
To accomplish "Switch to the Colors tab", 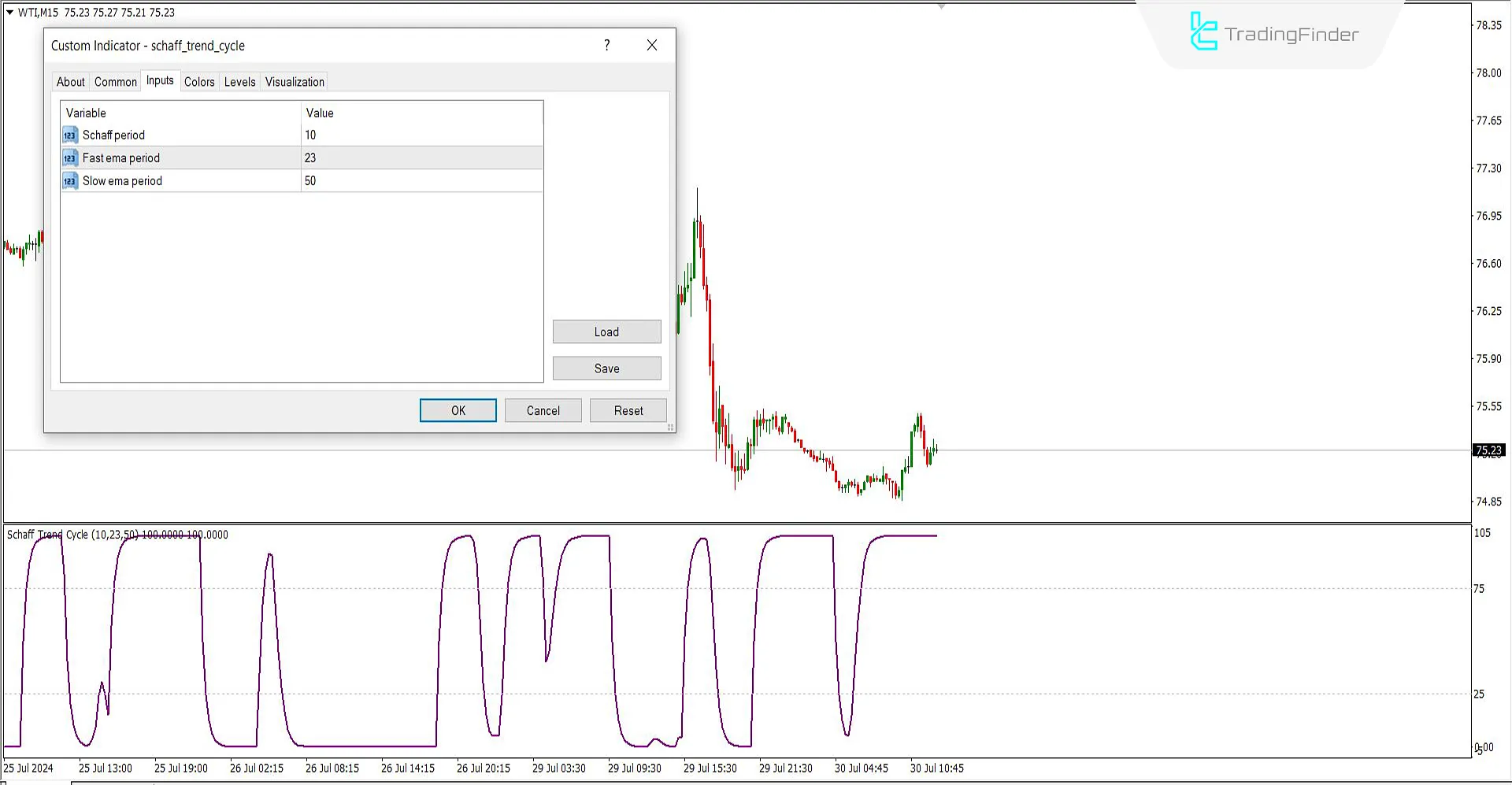I will 199,81.
